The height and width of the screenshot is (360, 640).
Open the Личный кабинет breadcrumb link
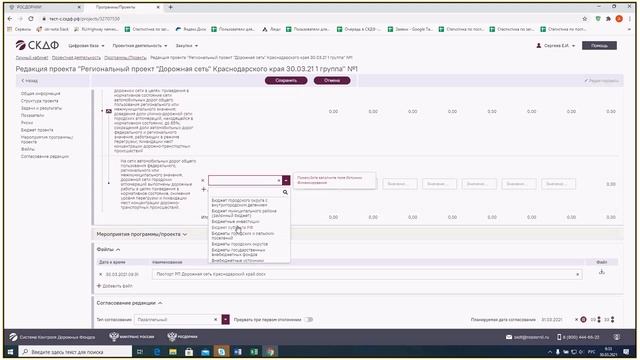coord(32,58)
